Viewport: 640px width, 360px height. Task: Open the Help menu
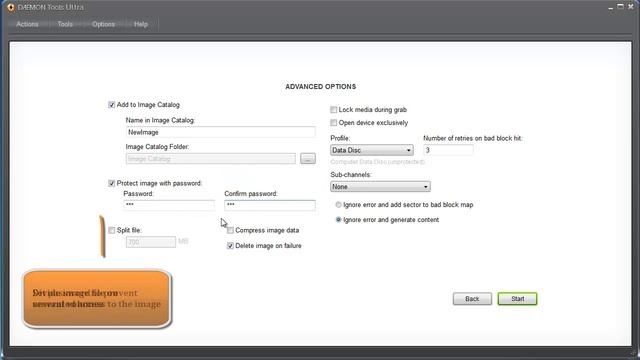click(141, 24)
